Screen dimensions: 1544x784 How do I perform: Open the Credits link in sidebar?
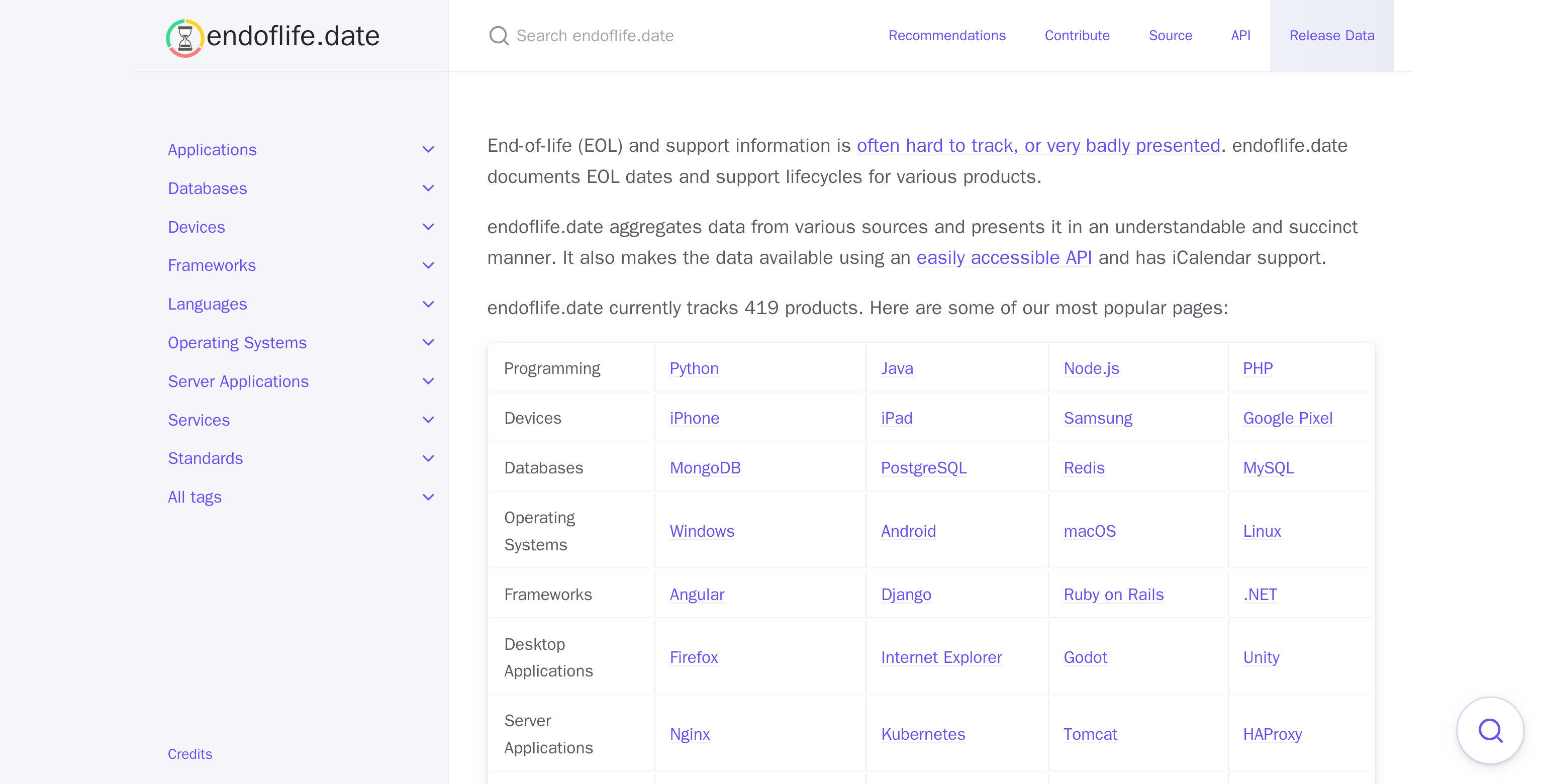point(189,754)
